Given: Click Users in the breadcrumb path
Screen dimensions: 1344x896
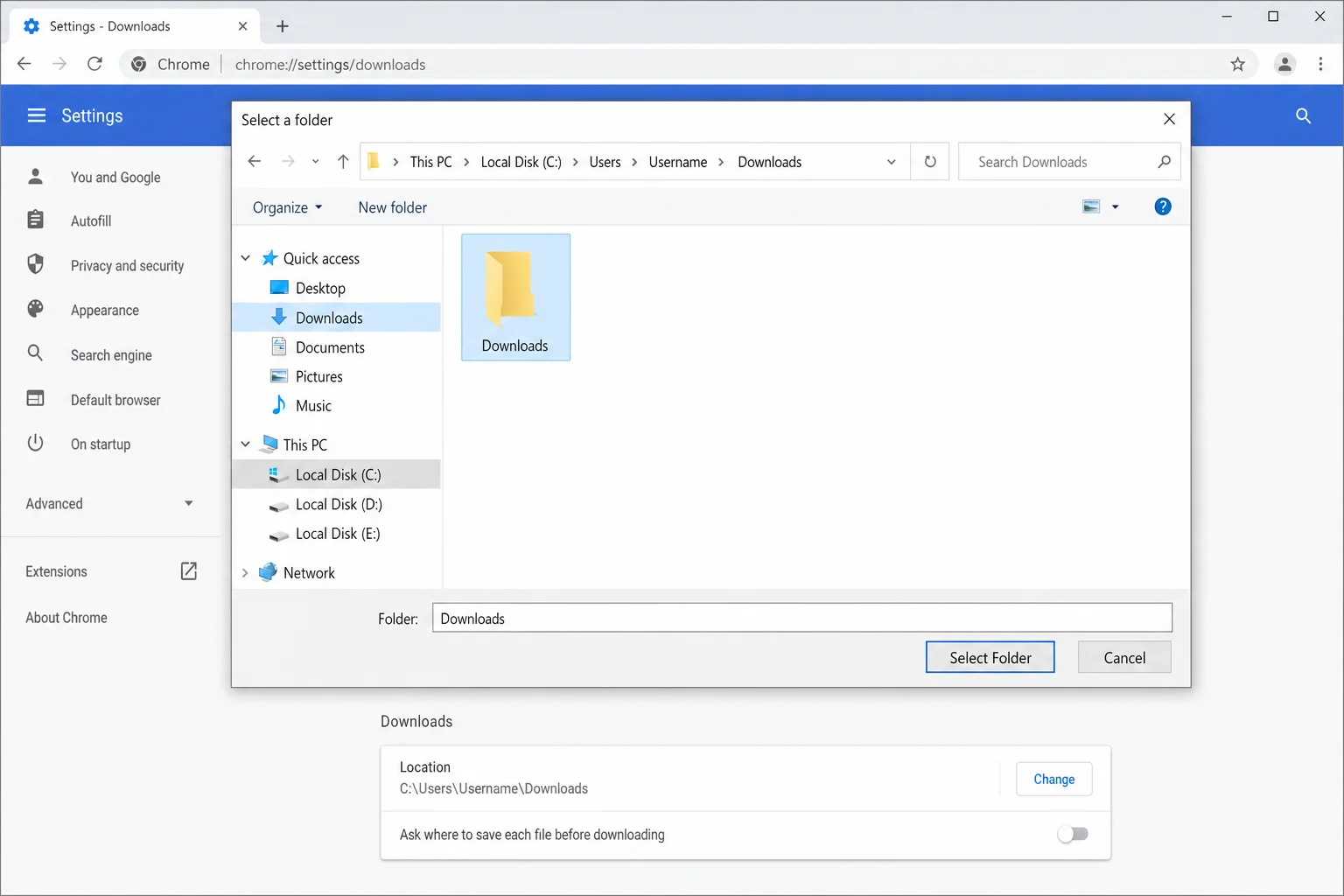Looking at the screenshot, I should (605, 162).
